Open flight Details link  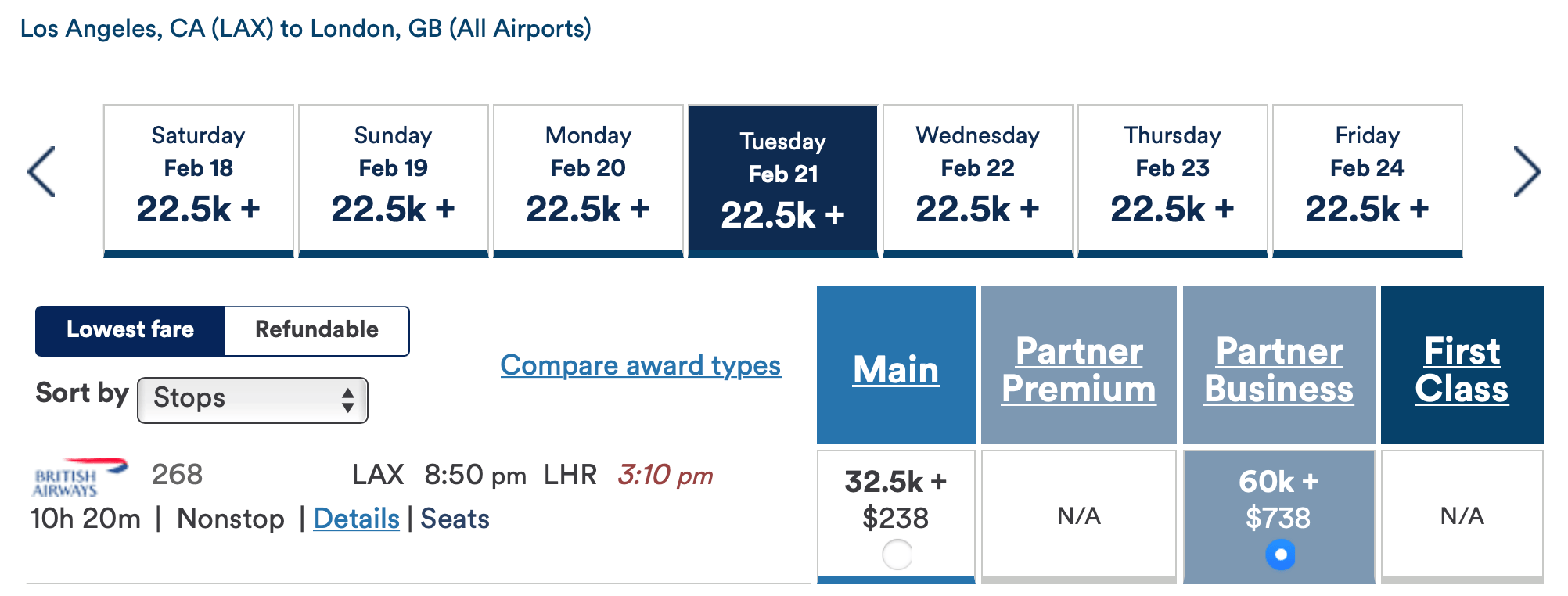click(x=357, y=519)
